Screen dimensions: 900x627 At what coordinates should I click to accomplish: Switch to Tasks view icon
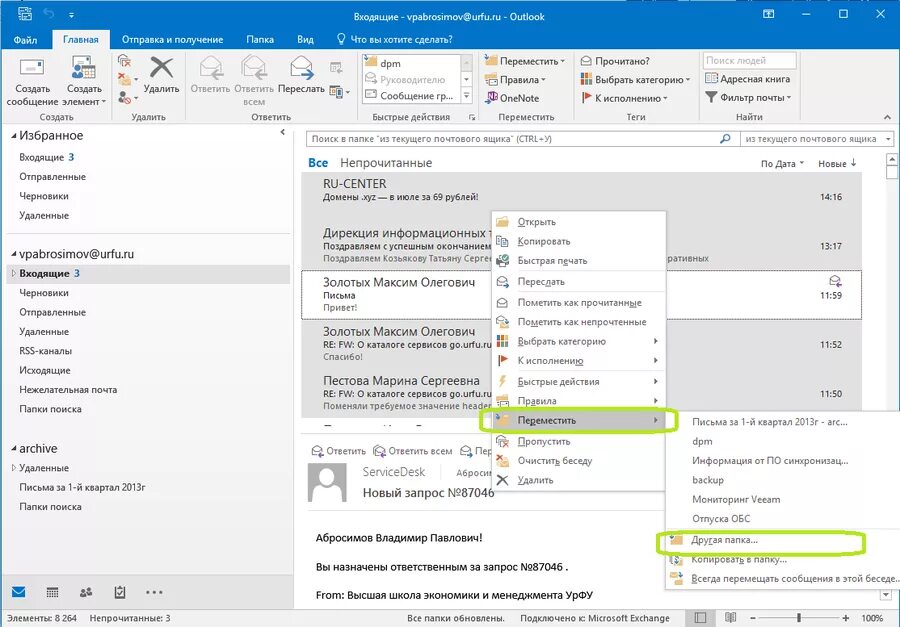(119, 592)
